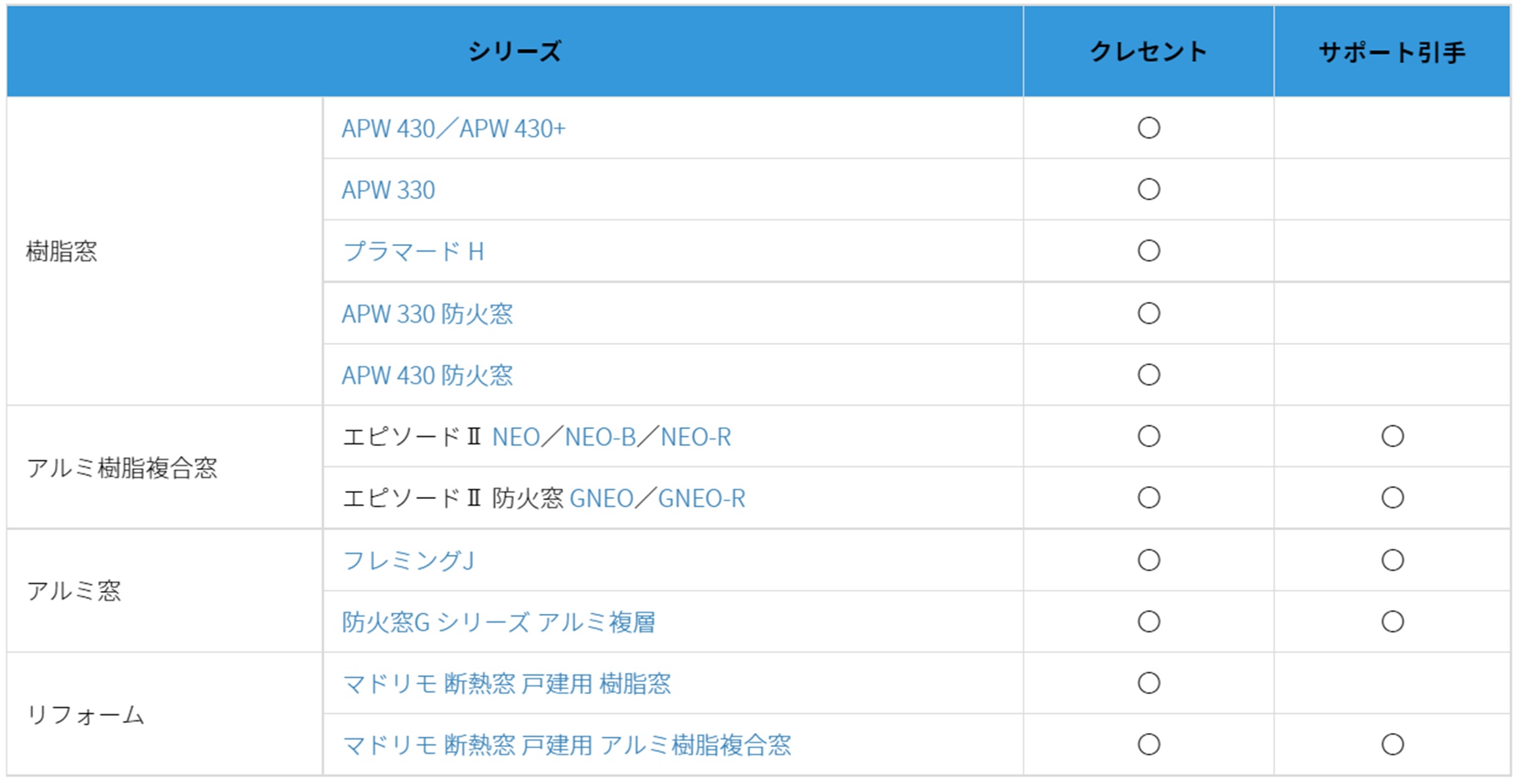Screen dimensions: 1517x784
Task: Click the 樹脂窓 category cell
Action: point(62,251)
